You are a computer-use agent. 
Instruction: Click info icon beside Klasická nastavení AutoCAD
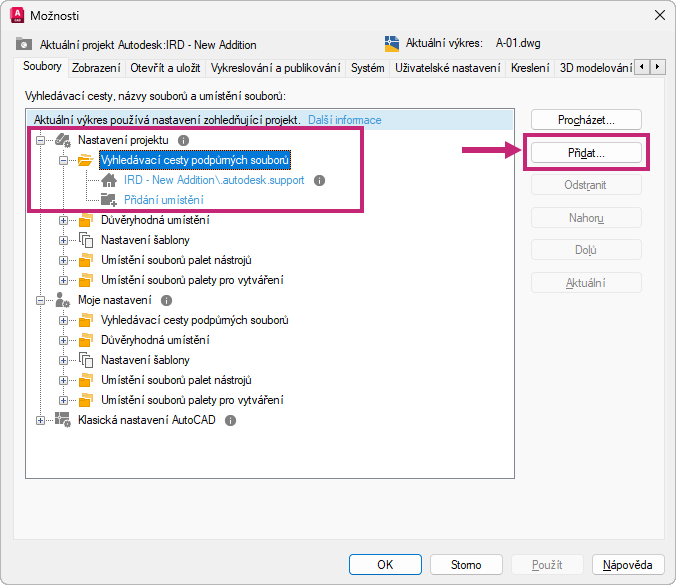(x=231, y=420)
